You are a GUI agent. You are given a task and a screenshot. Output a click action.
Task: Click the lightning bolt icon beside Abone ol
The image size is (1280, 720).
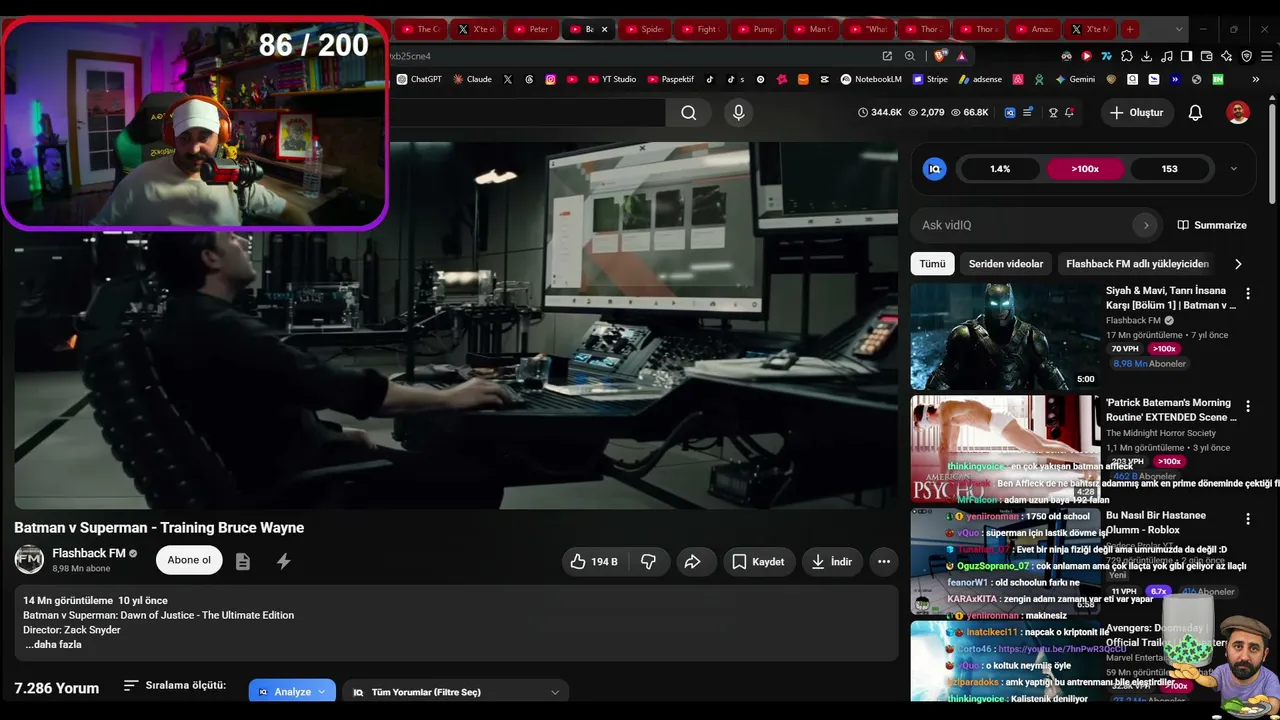coord(284,562)
